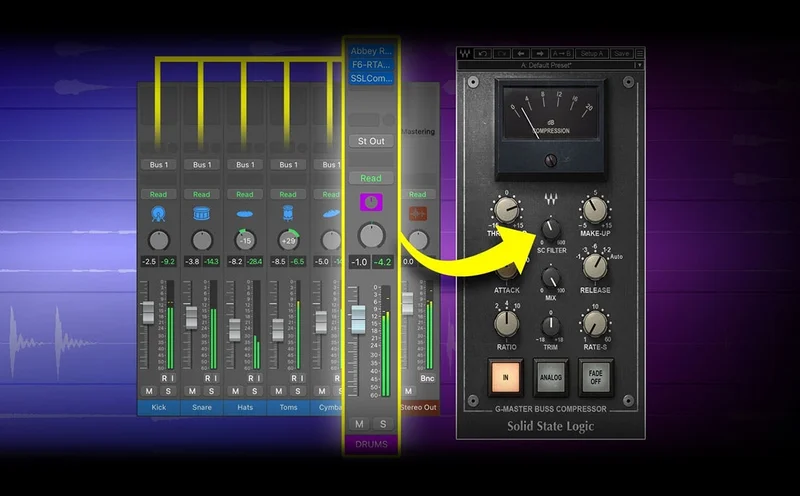This screenshot has height=496, width=800.
Task: Solo the DRUMS bus channel
Action: pos(383,424)
